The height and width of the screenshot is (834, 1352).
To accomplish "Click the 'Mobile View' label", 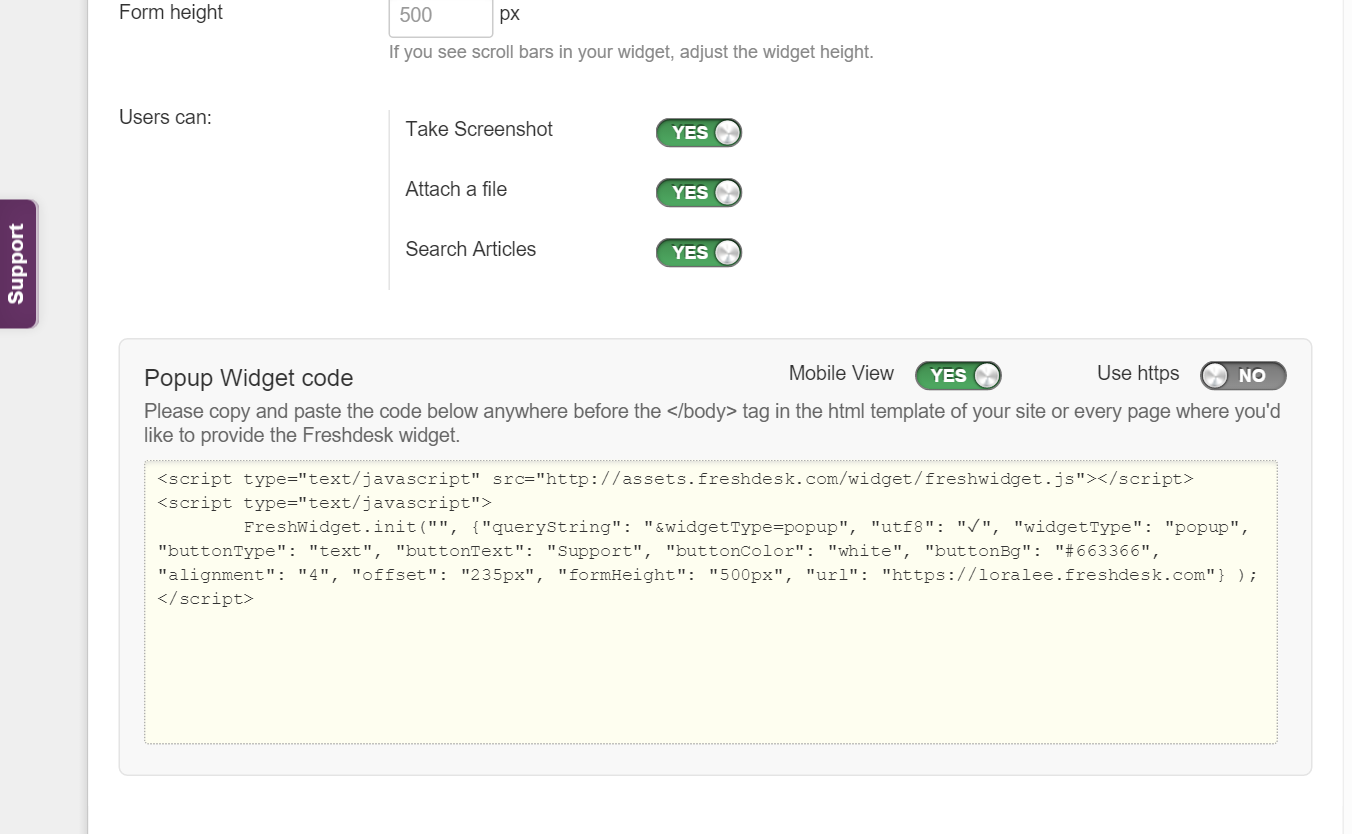I will click(x=841, y=373).
